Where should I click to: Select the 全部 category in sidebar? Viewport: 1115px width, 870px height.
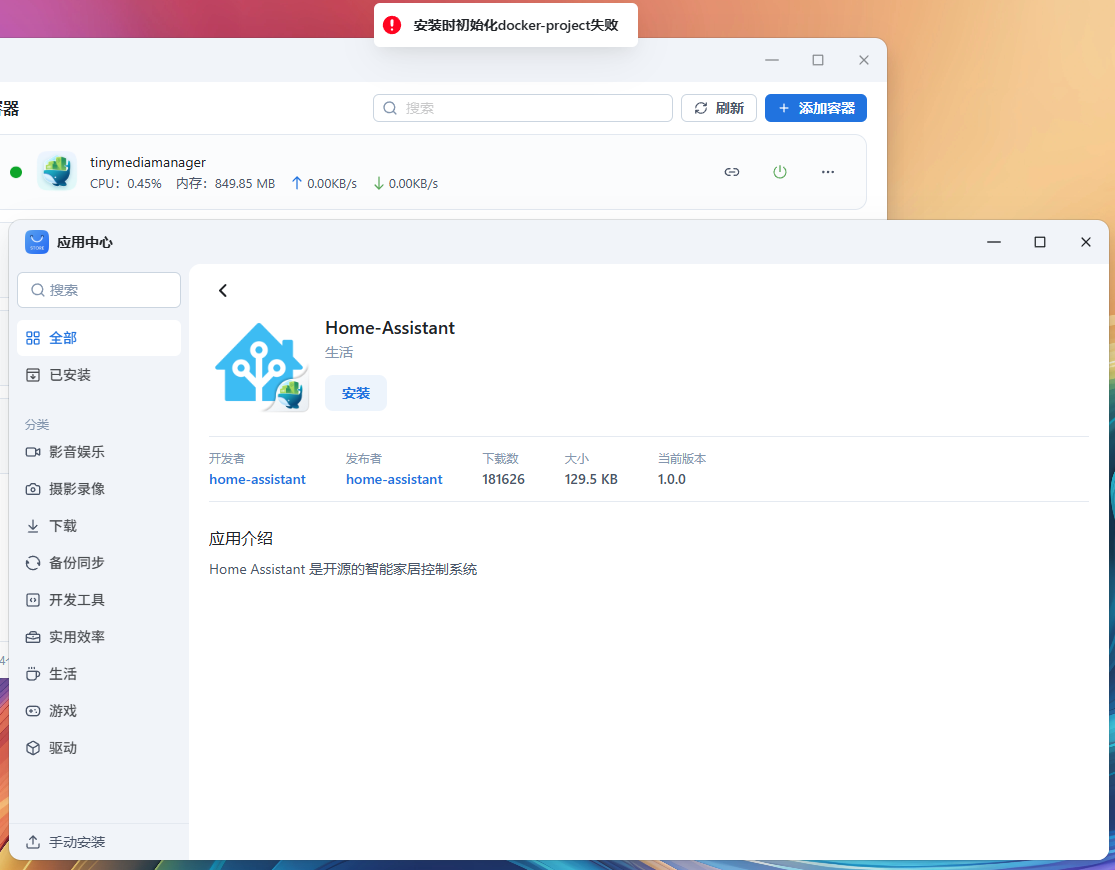(99, 338)
